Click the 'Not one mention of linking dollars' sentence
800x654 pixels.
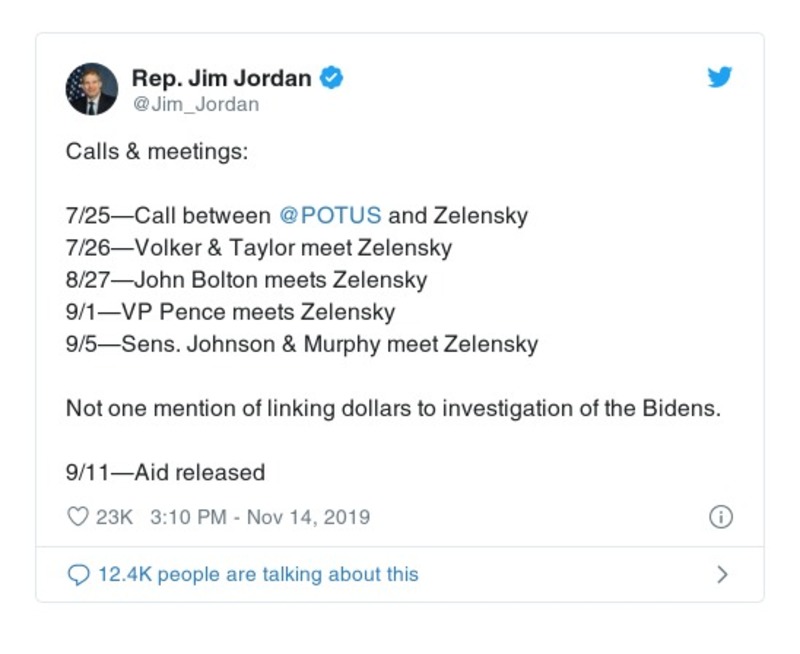pyautogui.click(x=393, y=408)
